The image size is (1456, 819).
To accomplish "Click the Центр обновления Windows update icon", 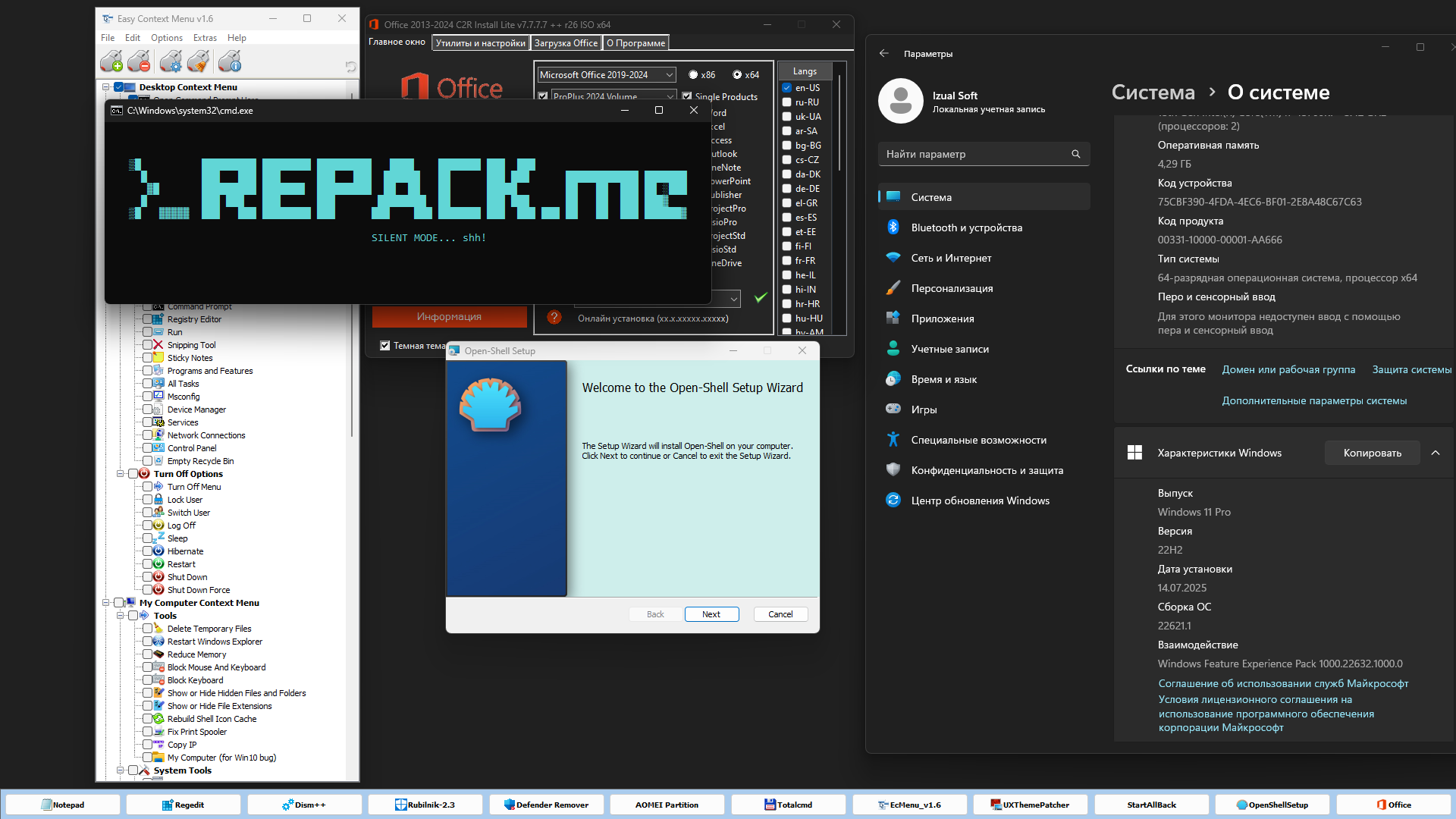I will (x=893, y=500).
